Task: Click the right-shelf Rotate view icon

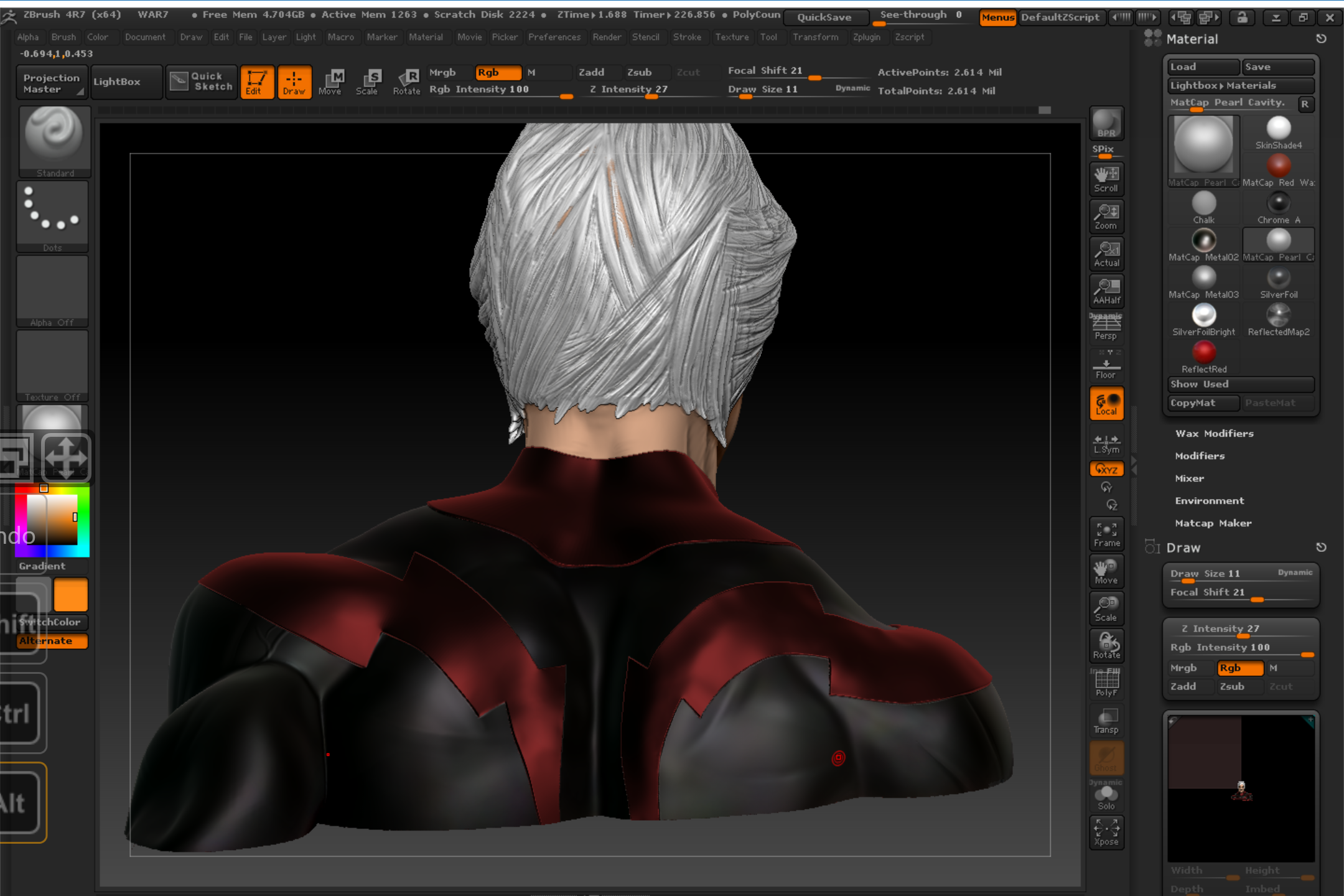Action: [x=1106, y=646]
